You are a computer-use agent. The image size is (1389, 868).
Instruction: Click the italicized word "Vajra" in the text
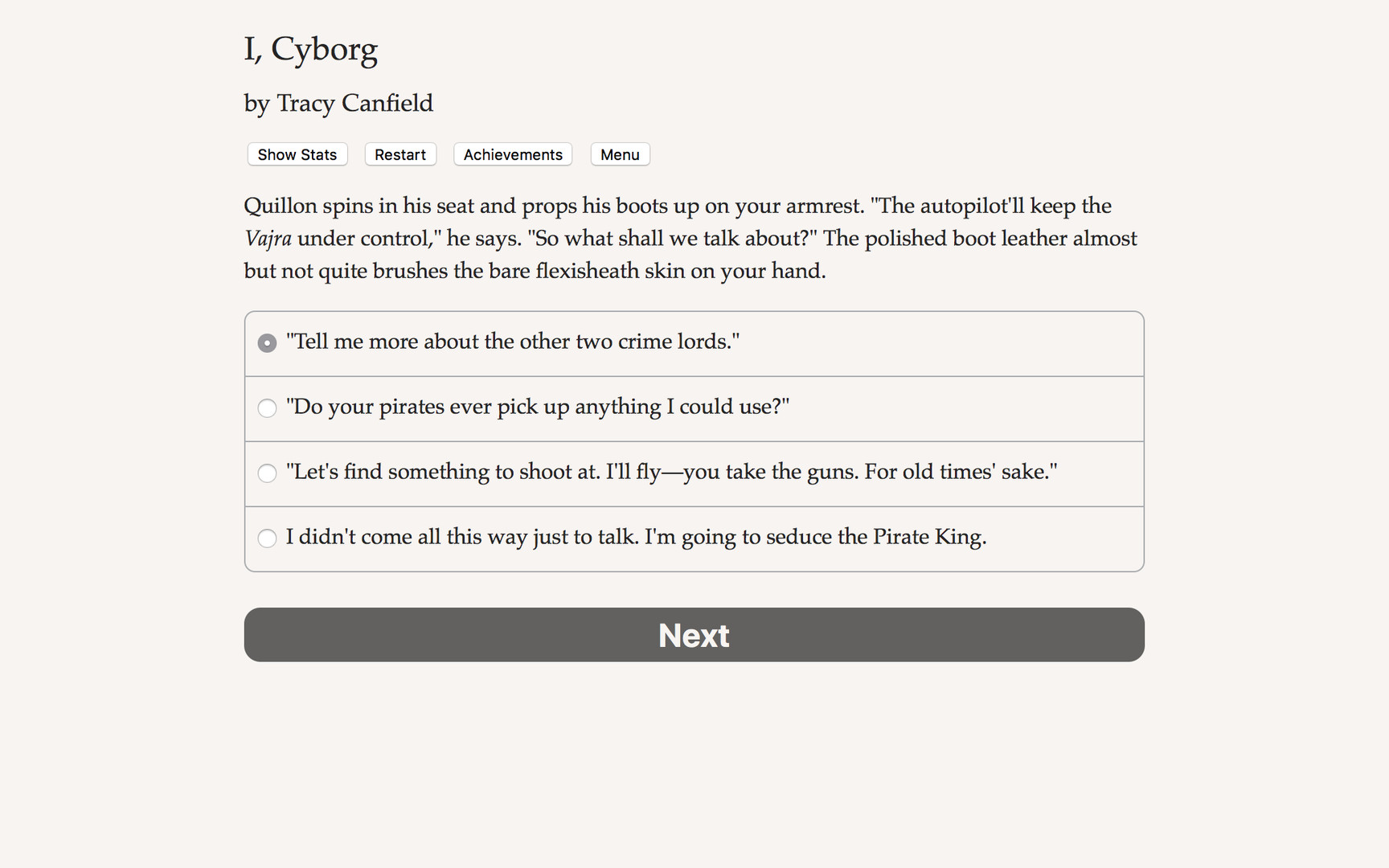pos(268,238)
